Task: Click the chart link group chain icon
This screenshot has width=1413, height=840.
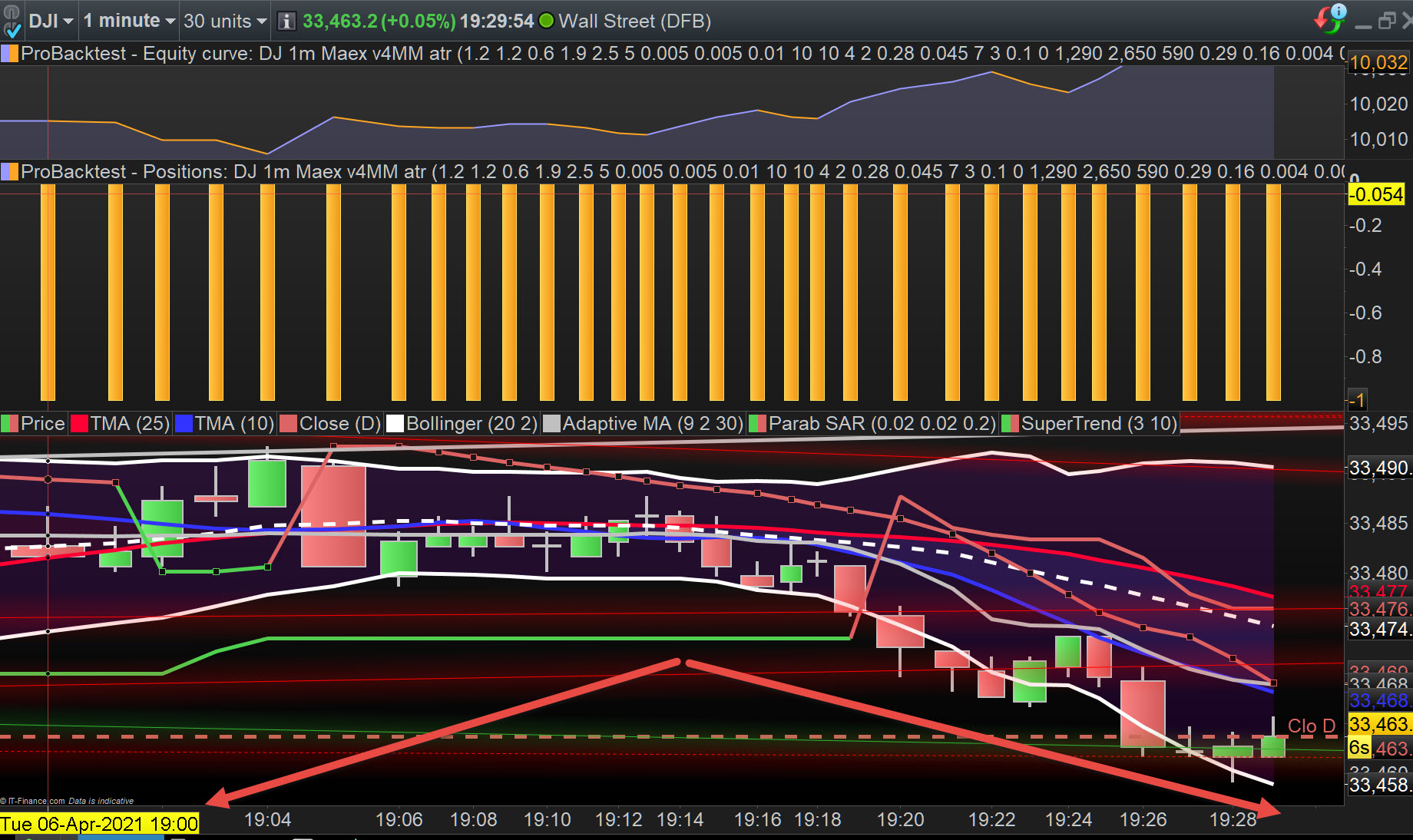Action: click(12, 12)
